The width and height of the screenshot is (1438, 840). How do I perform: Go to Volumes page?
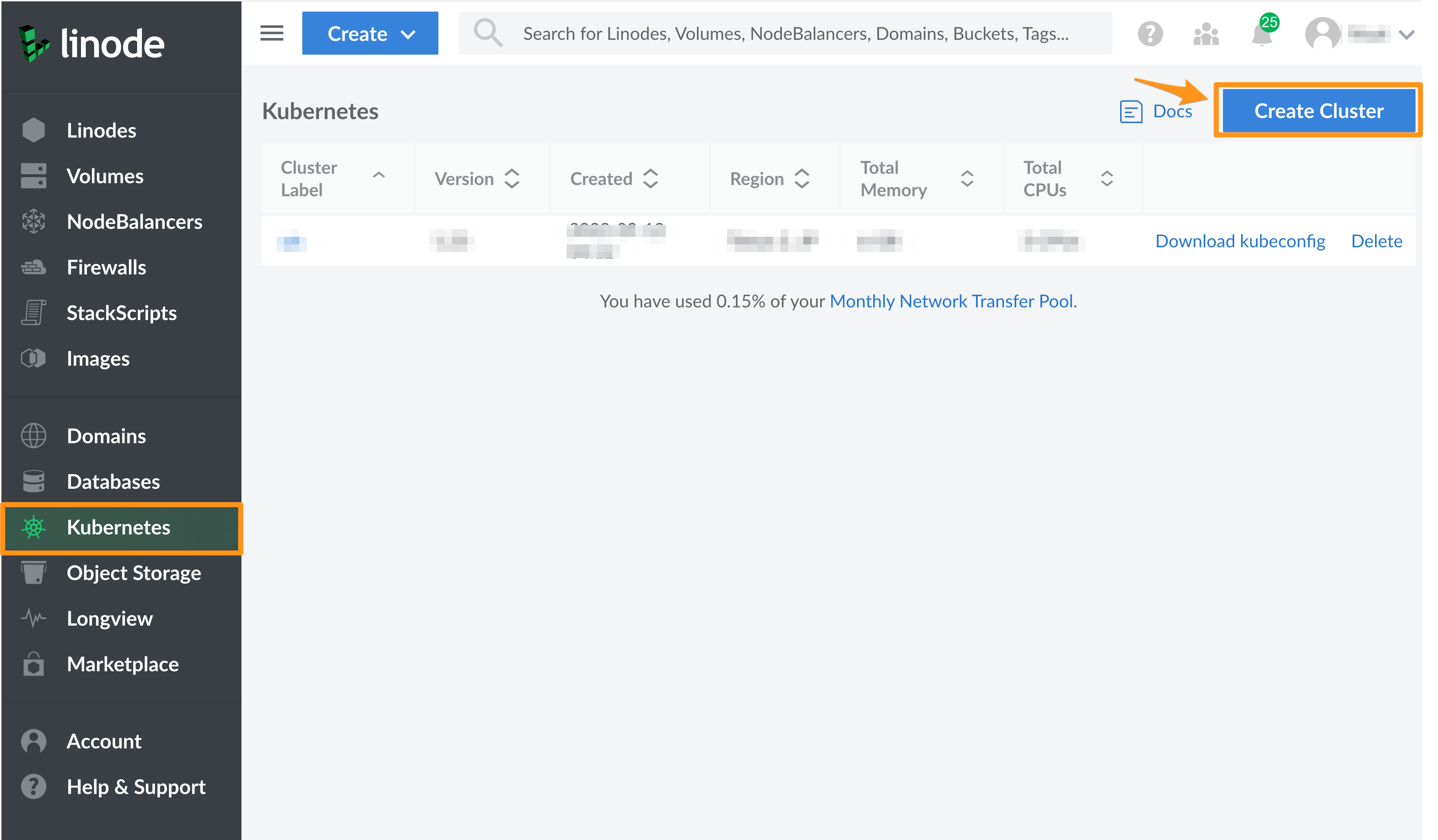[105, 176]
